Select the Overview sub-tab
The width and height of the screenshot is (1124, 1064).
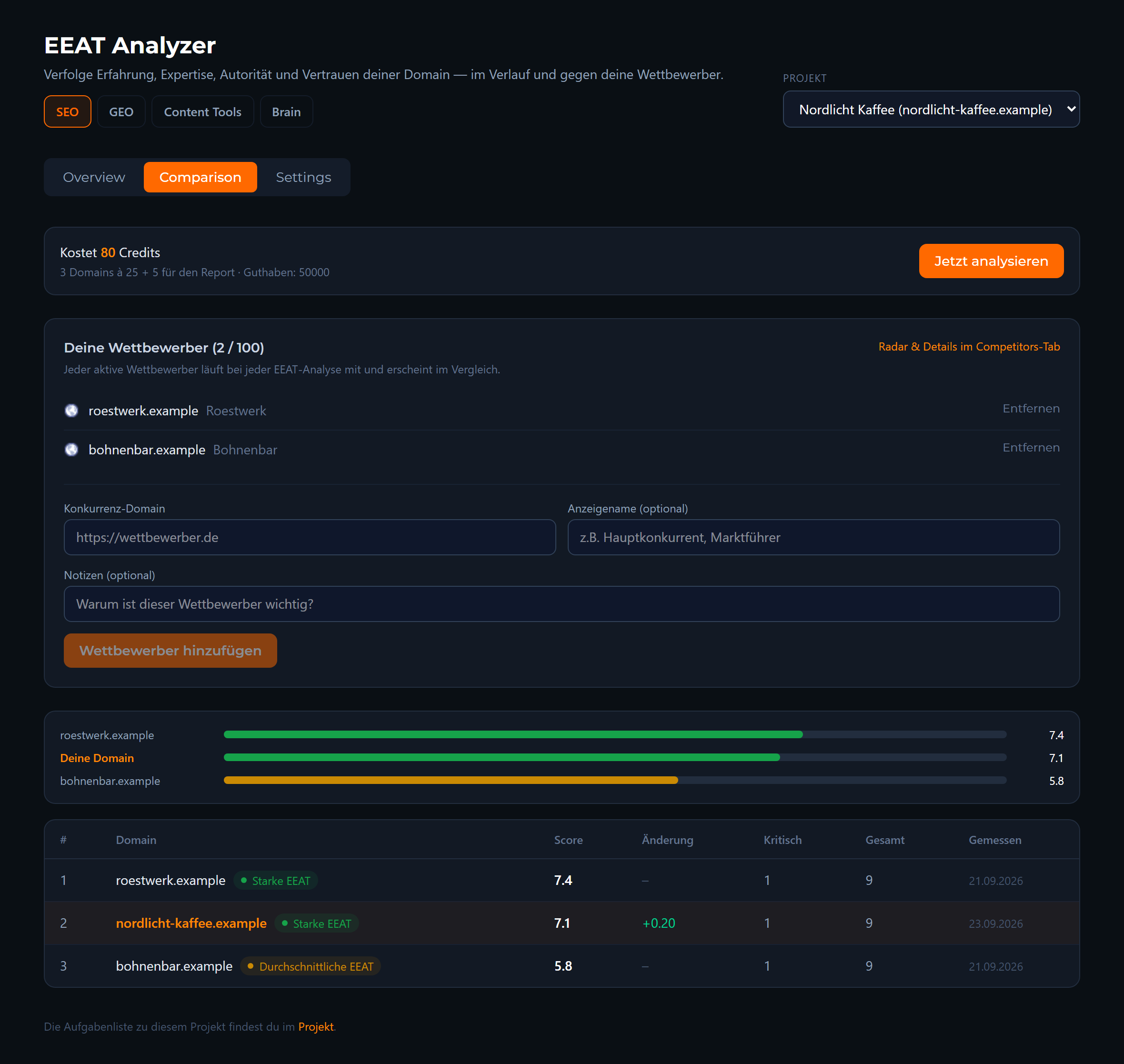(94, 178)
